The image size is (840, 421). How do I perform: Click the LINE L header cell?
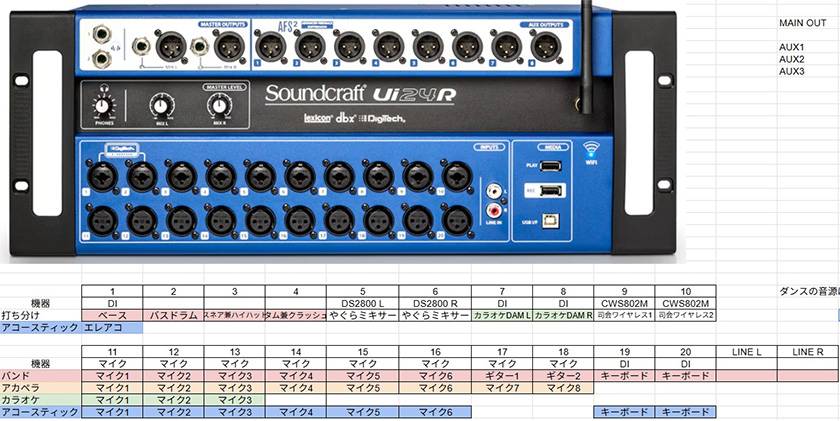746,352
